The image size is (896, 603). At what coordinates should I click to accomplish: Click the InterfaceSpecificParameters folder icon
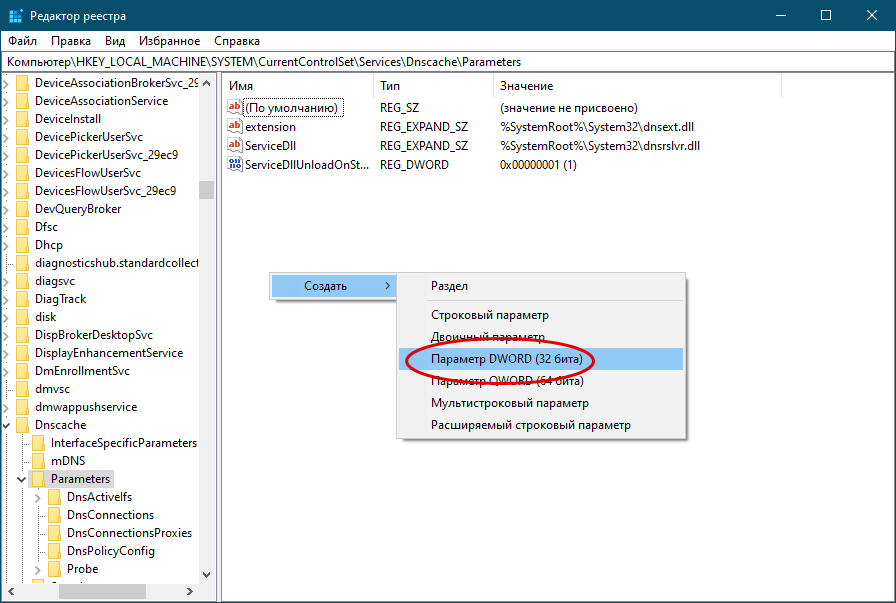[x=38, y=443]
